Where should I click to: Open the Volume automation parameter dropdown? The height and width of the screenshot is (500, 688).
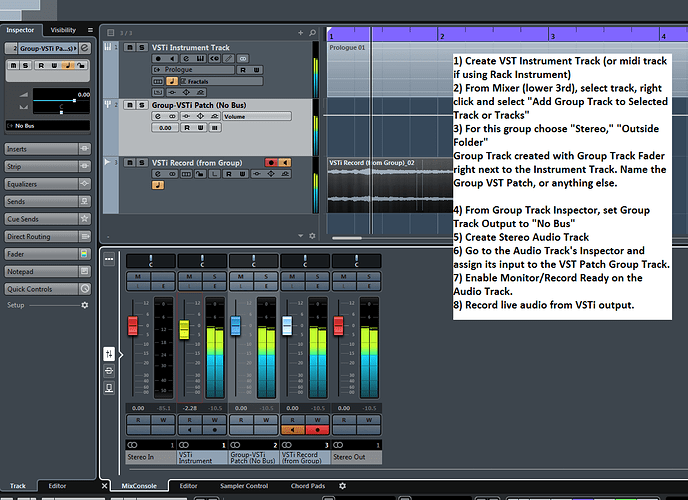(257, 116)
